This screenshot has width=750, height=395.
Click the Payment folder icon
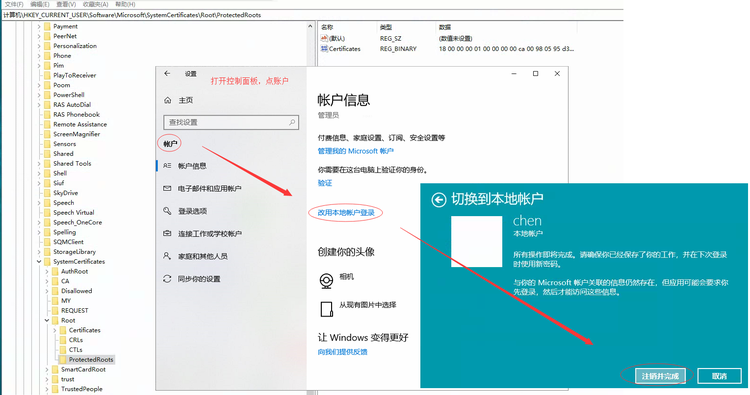(x=47, y=26)
